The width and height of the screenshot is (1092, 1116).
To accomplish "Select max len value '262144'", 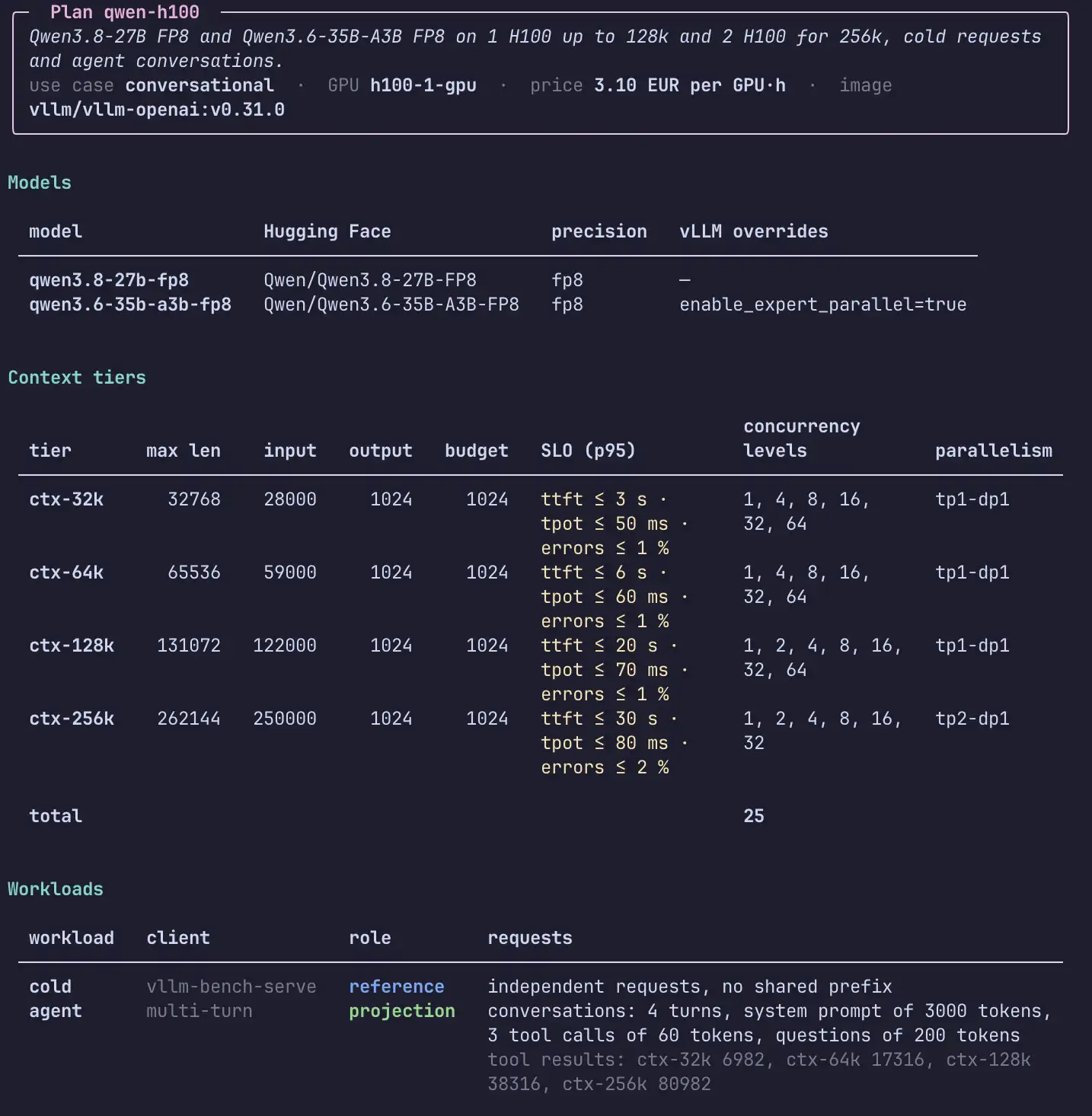I will 189,719.
